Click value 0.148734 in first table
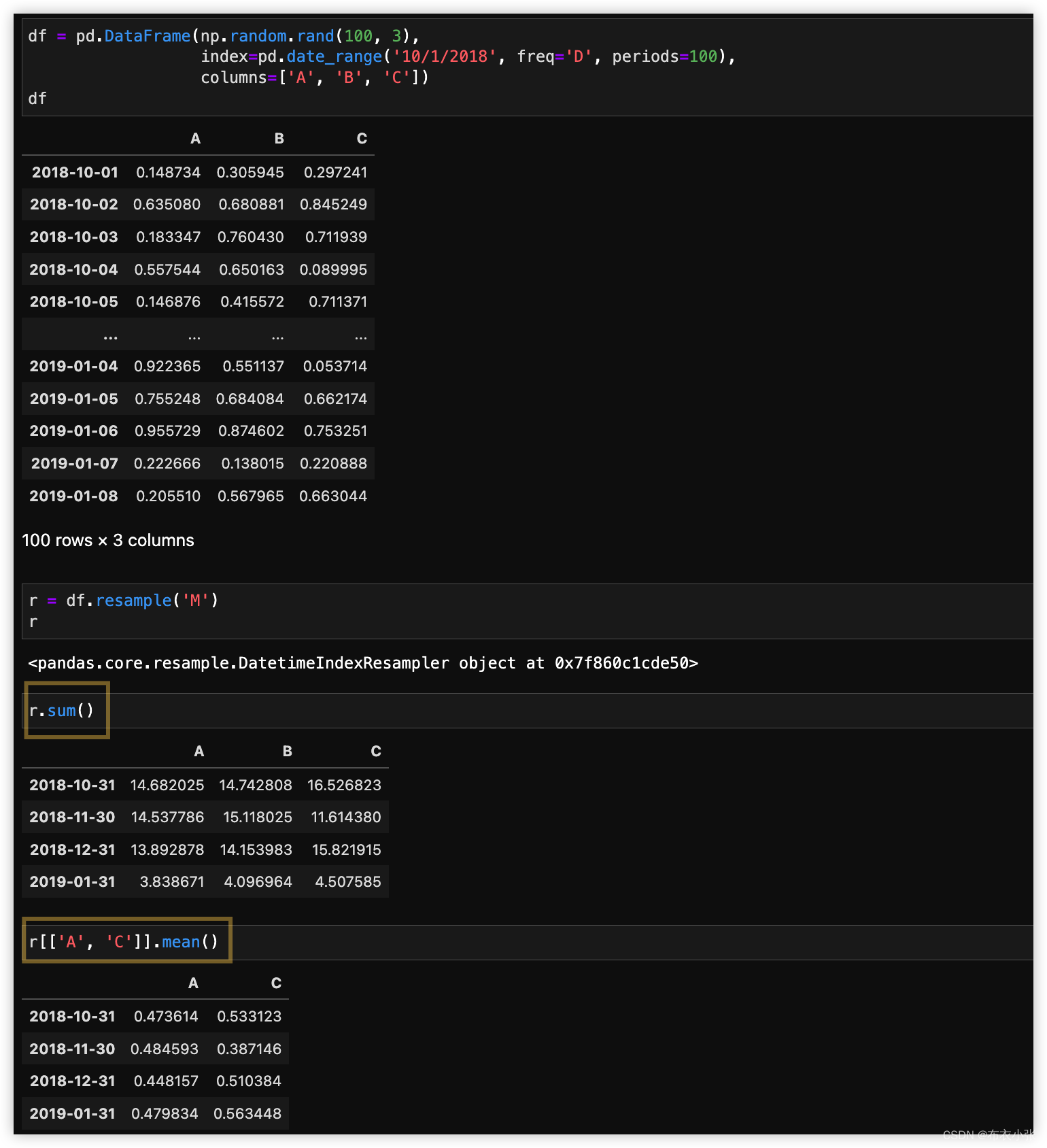 click(x=169, y=173)
